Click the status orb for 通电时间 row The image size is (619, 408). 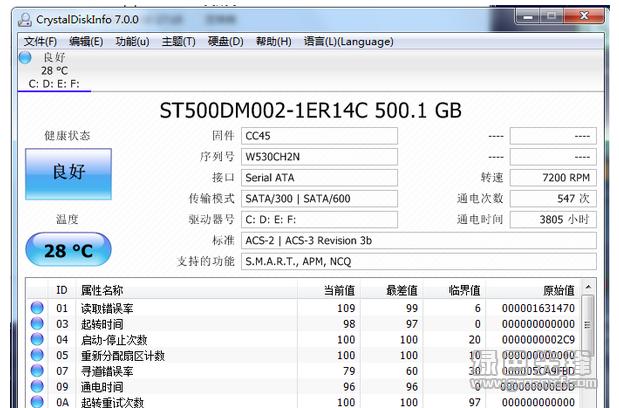point(37,386)
